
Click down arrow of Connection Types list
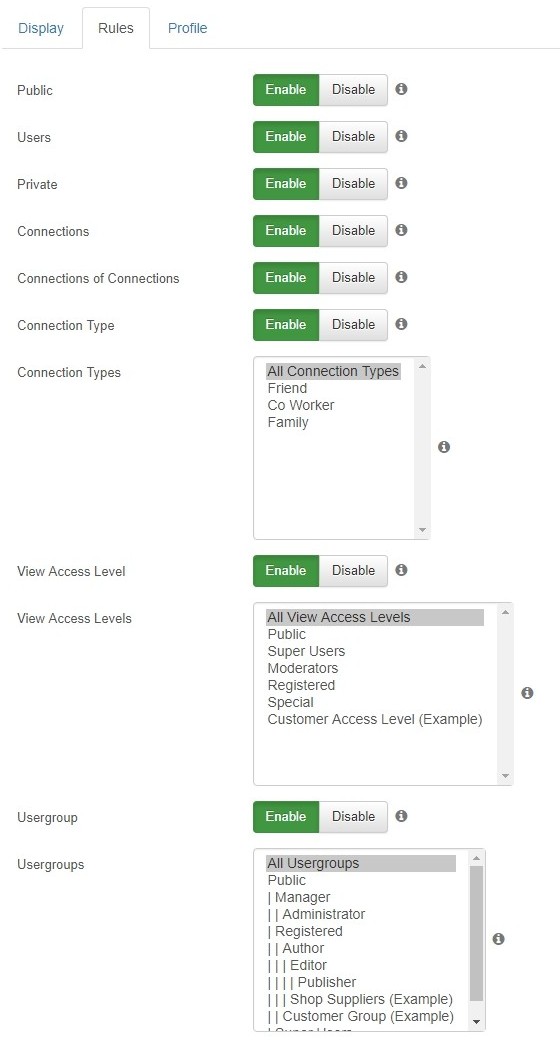point(422,530)
